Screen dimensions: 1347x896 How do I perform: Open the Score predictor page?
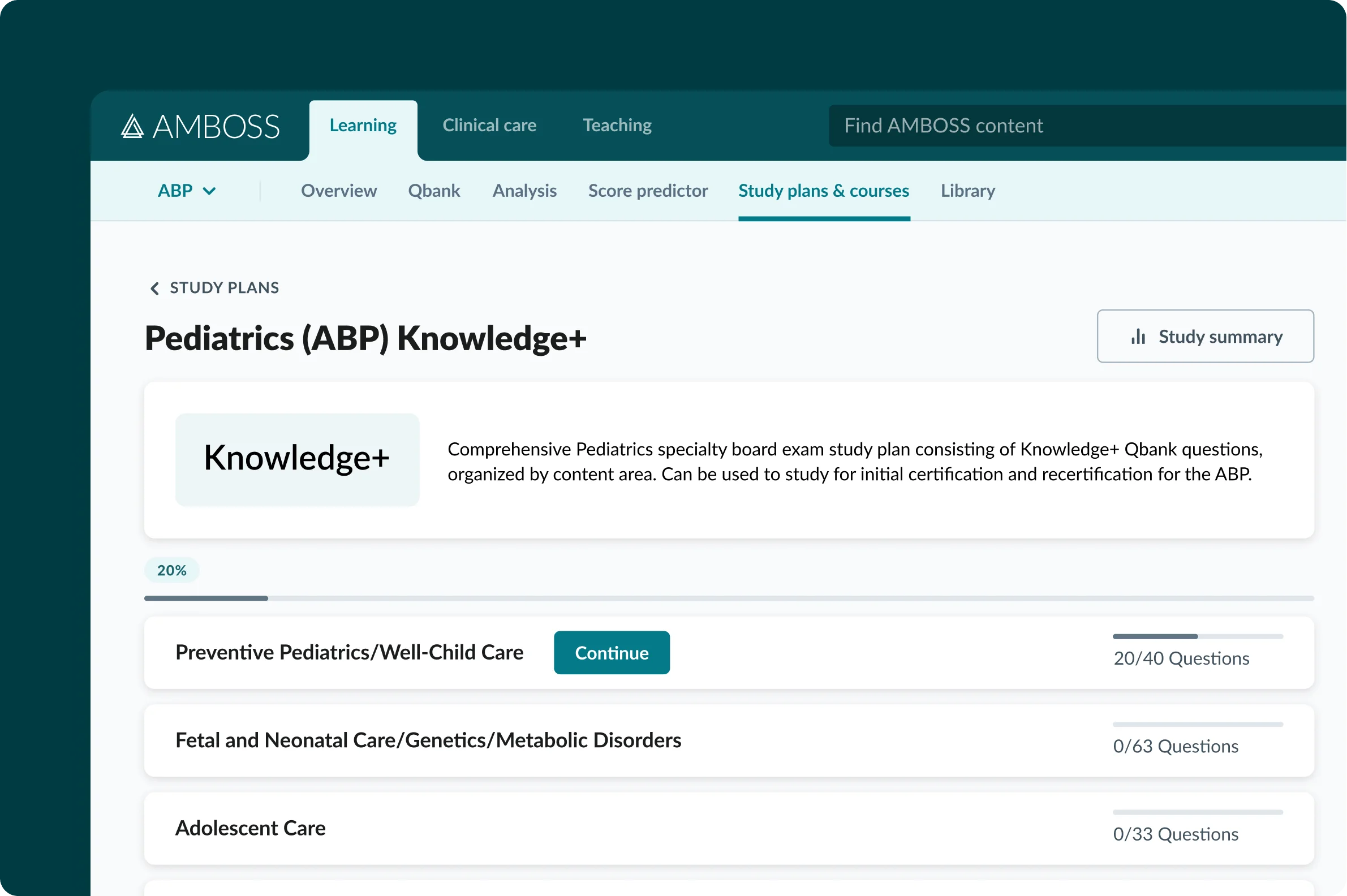tap(648, 191)
